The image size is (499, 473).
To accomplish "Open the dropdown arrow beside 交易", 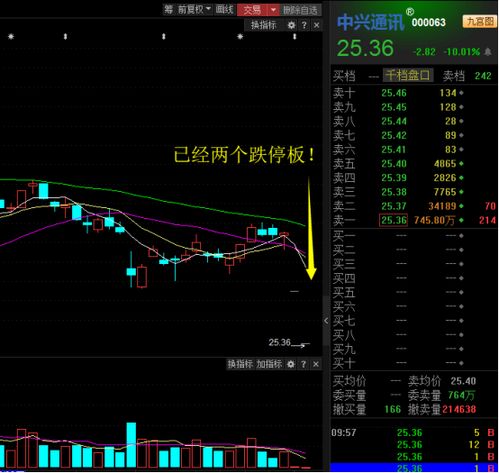I will coord(273,10).
